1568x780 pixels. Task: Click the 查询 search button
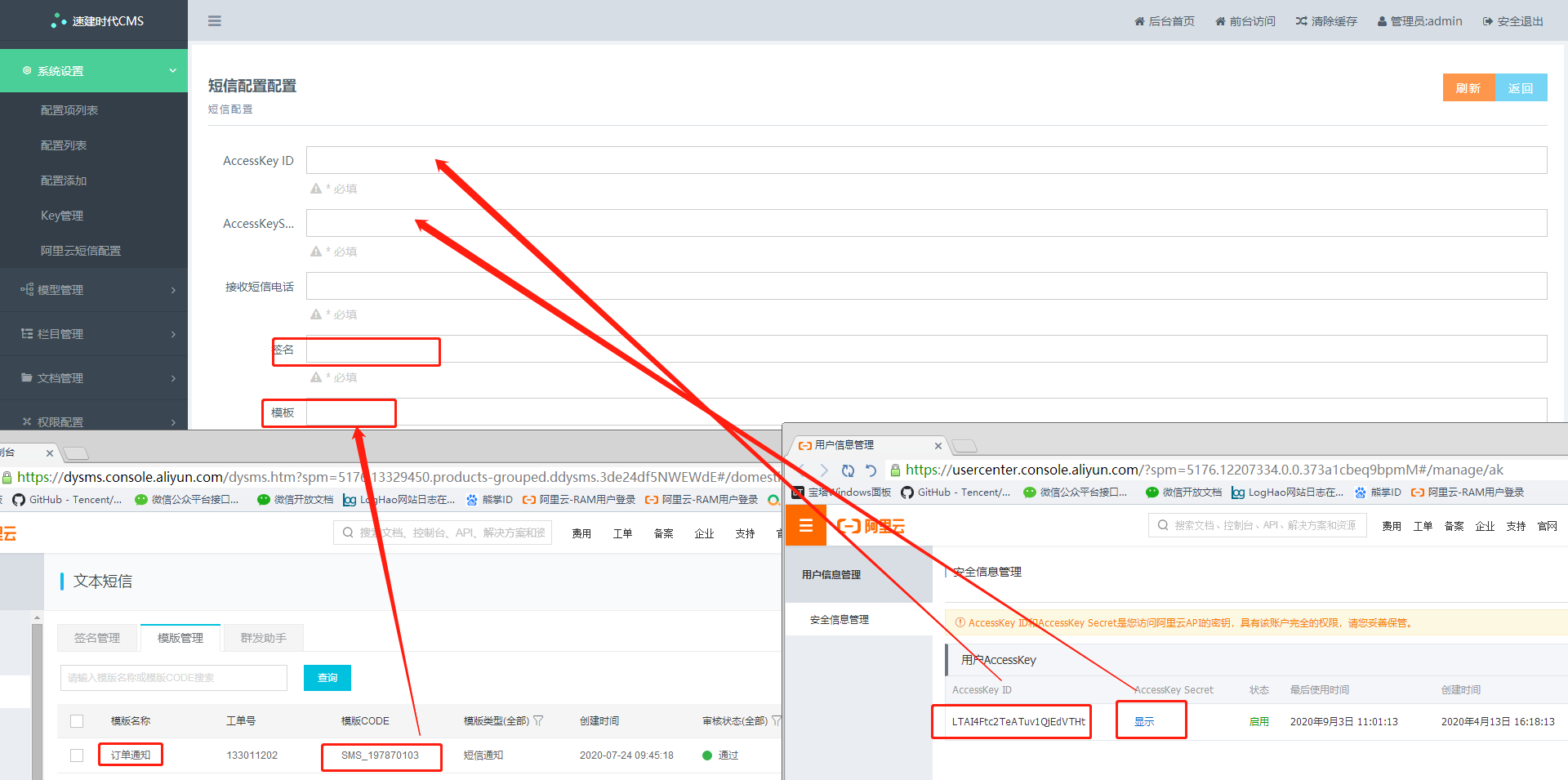tap(327, 678)
